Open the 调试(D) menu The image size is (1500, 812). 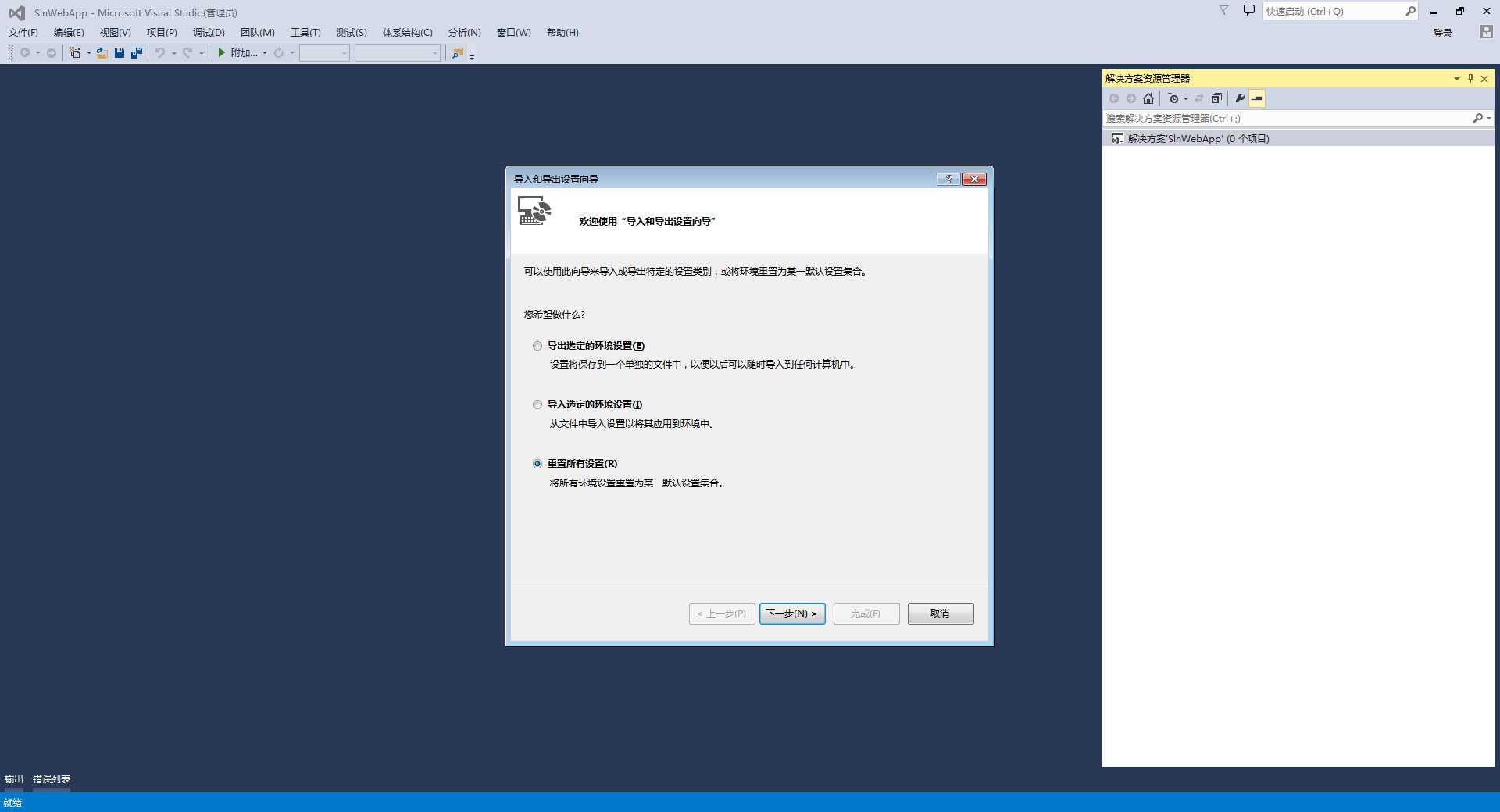209,32
